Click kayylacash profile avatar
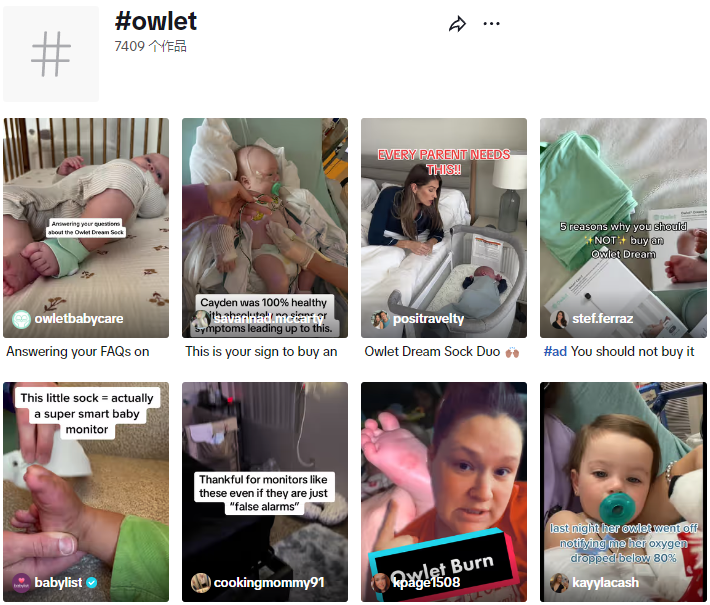Viewport: 710px width, 605px height. pos(559,583)
